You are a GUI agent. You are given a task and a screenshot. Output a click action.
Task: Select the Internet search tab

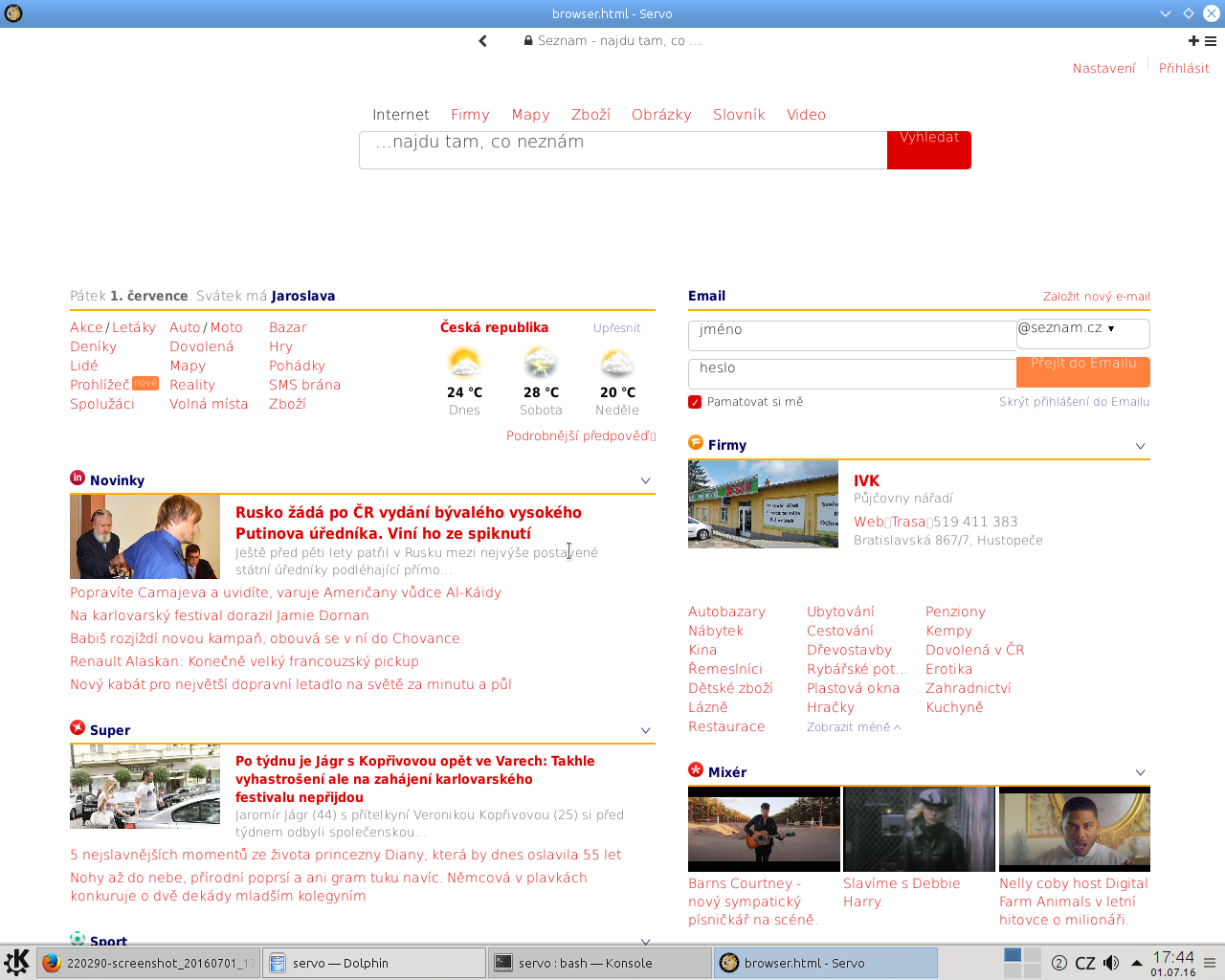point(400,115)
